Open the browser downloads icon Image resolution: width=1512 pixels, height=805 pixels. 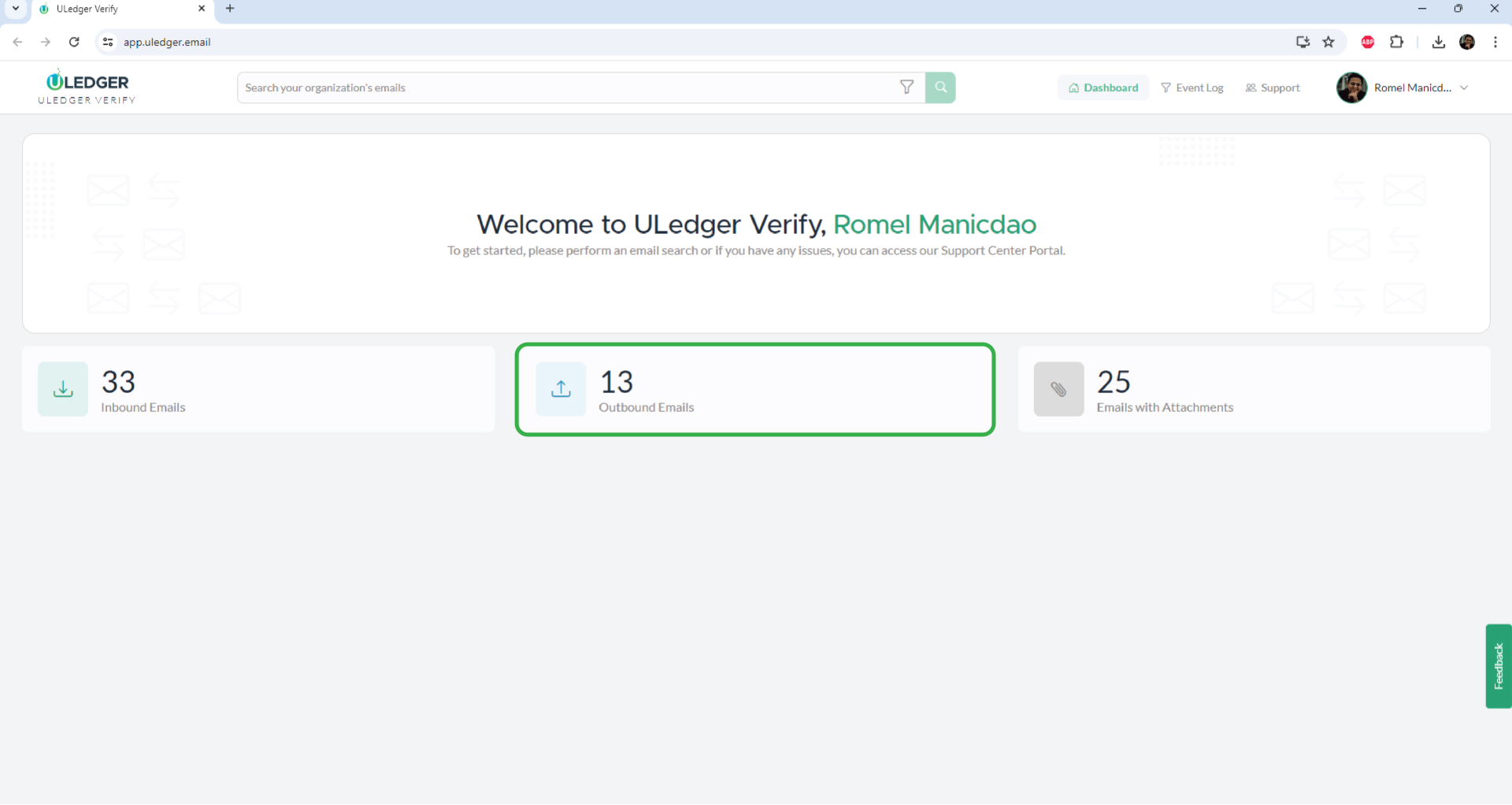click(x=1439, y=43)
